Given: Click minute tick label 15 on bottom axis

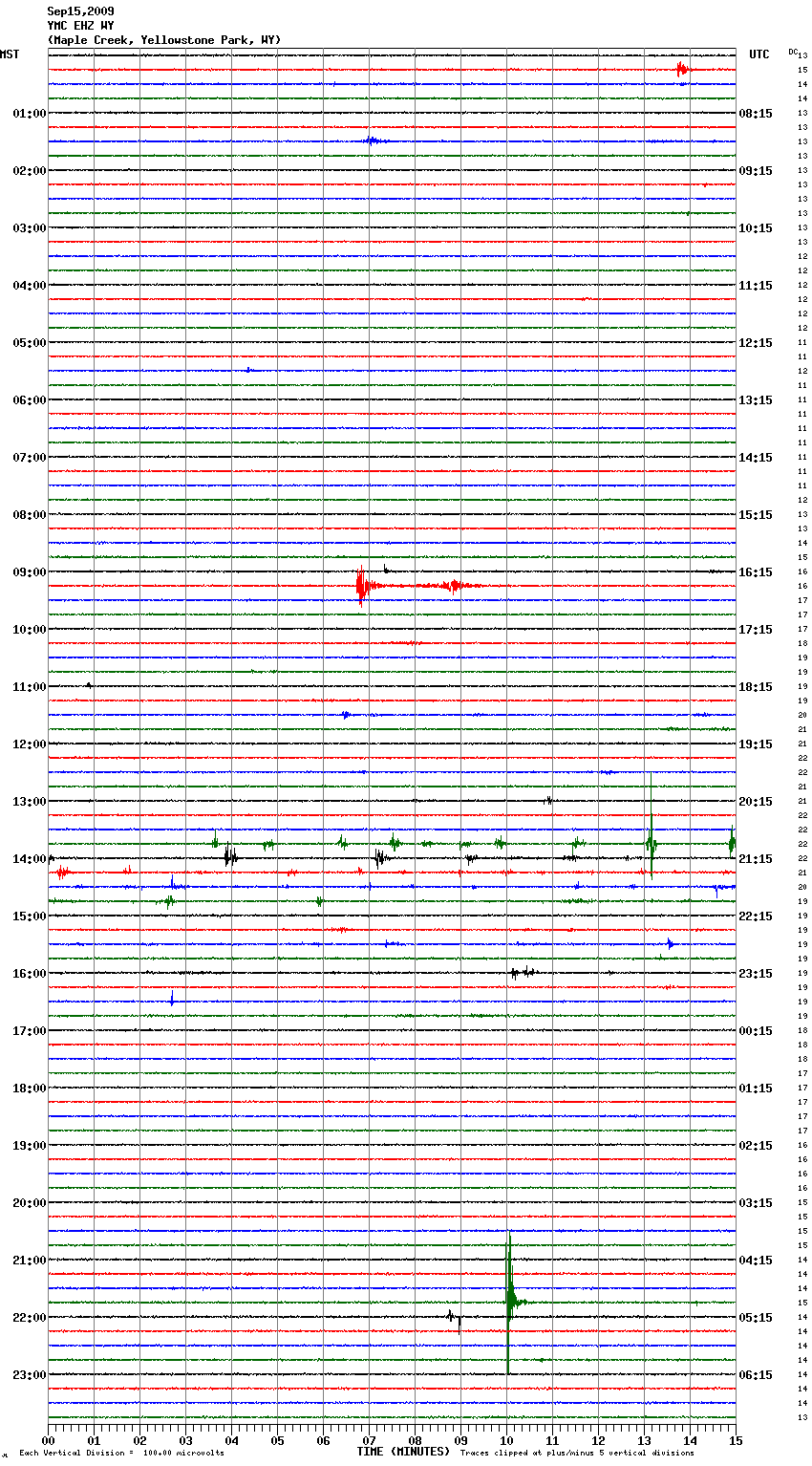Looking at the screenshot, I should tap(735, 1440).
